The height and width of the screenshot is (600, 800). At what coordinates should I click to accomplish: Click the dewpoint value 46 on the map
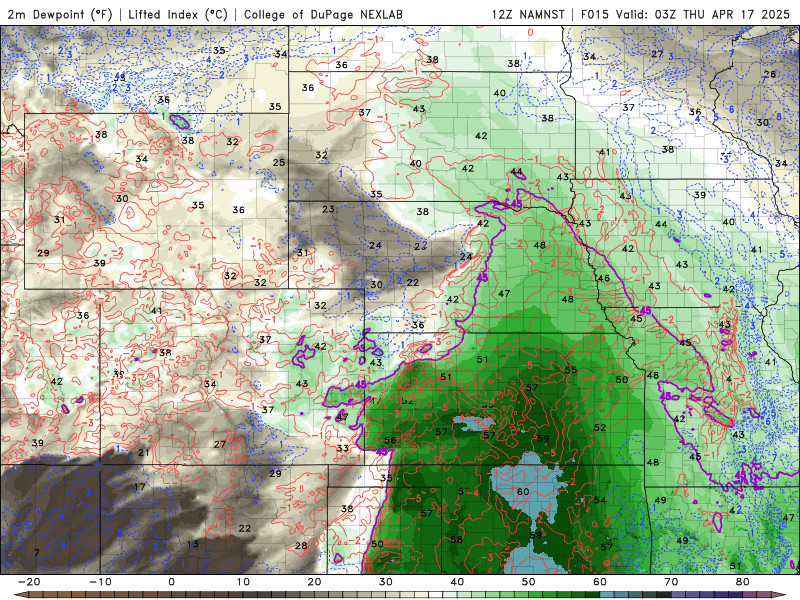(604, 278)
